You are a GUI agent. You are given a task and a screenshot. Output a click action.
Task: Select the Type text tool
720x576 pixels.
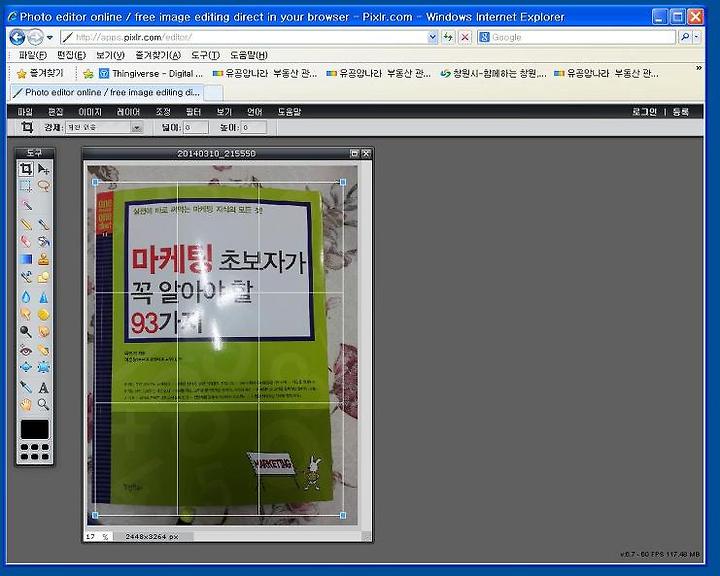[x=44, y=387]
